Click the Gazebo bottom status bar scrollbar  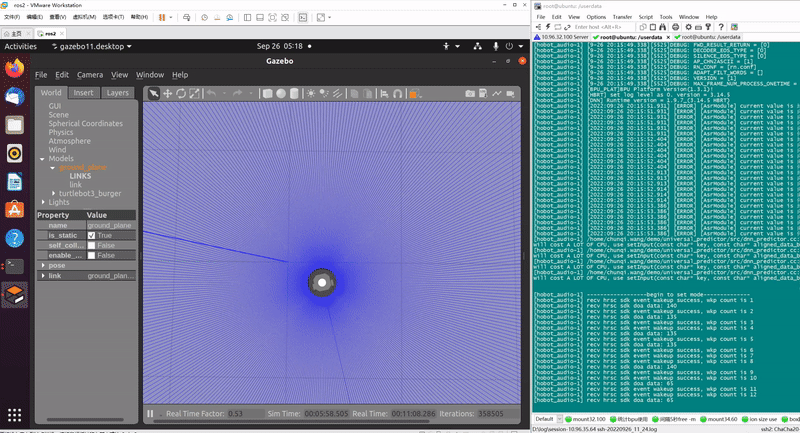pyautogui.click(x=291, y=422)
